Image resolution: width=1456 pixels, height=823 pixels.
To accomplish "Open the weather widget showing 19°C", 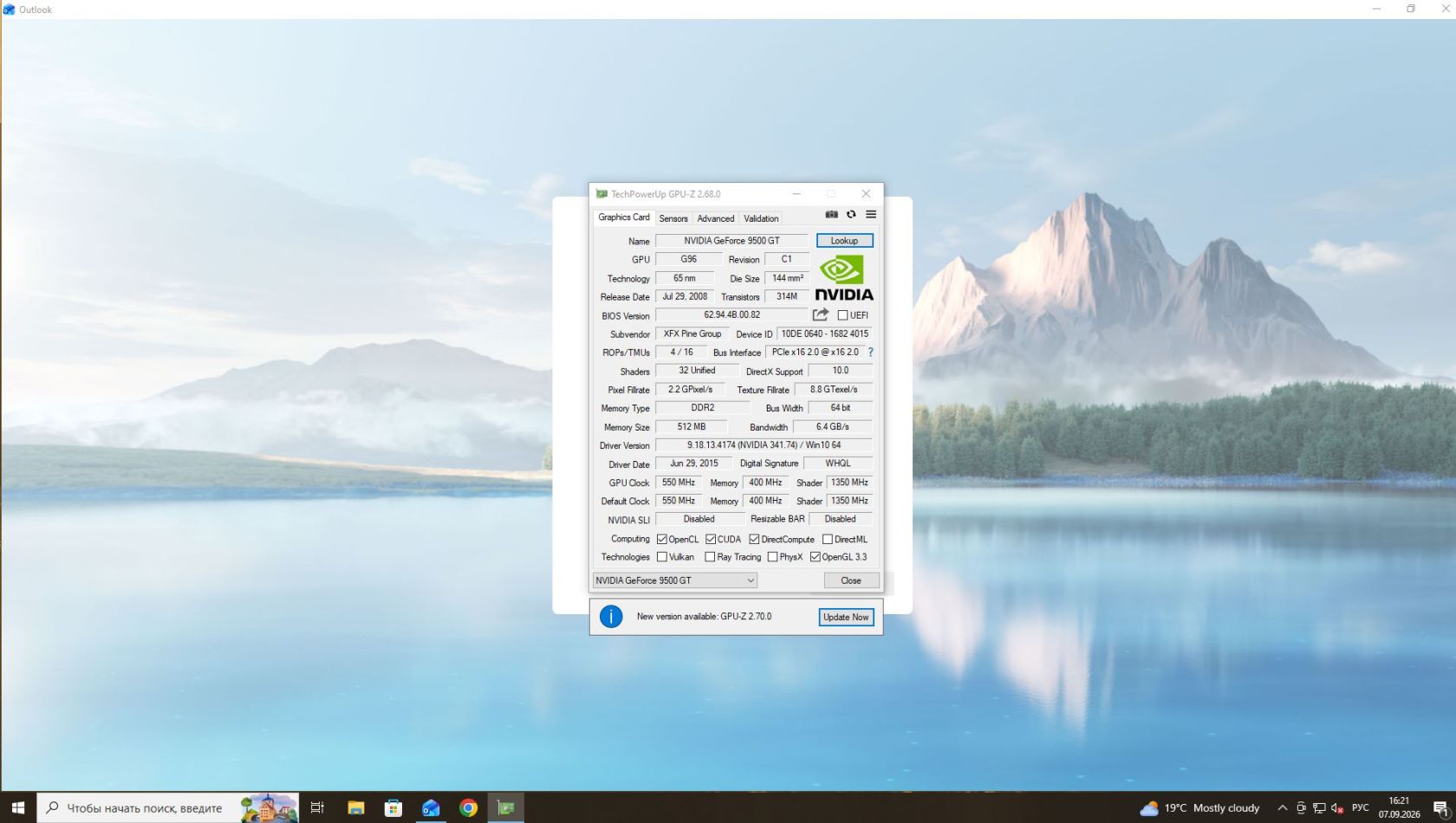I will coord(1199,807).
